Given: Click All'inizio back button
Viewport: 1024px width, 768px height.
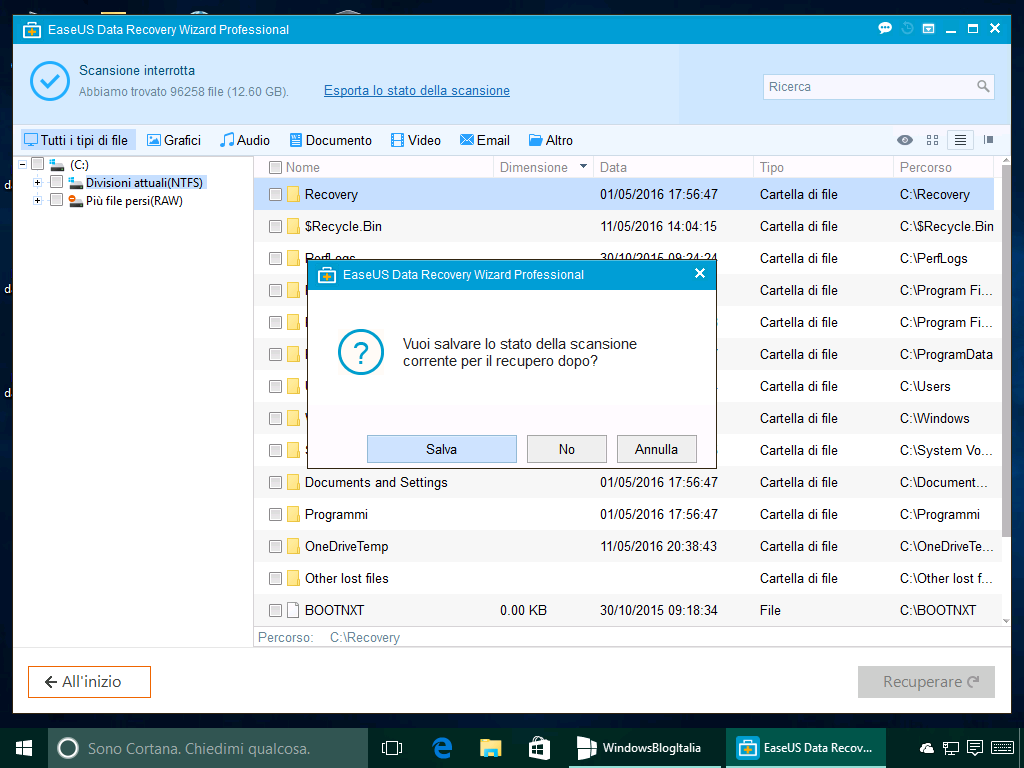Looking at the screenshot, I should point(89,682).
